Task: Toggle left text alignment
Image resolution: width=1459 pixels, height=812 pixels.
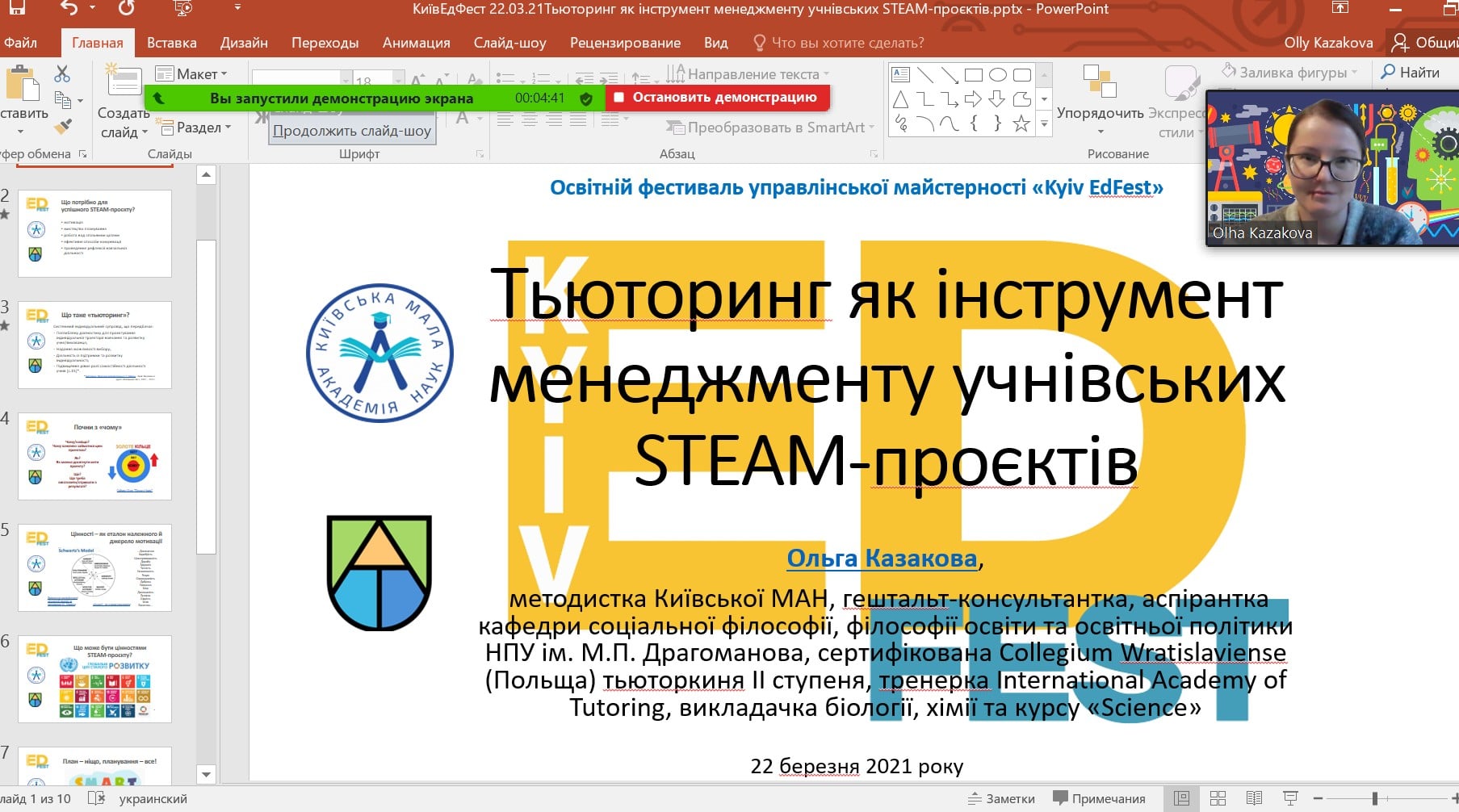Action: (x=505, y=119)
